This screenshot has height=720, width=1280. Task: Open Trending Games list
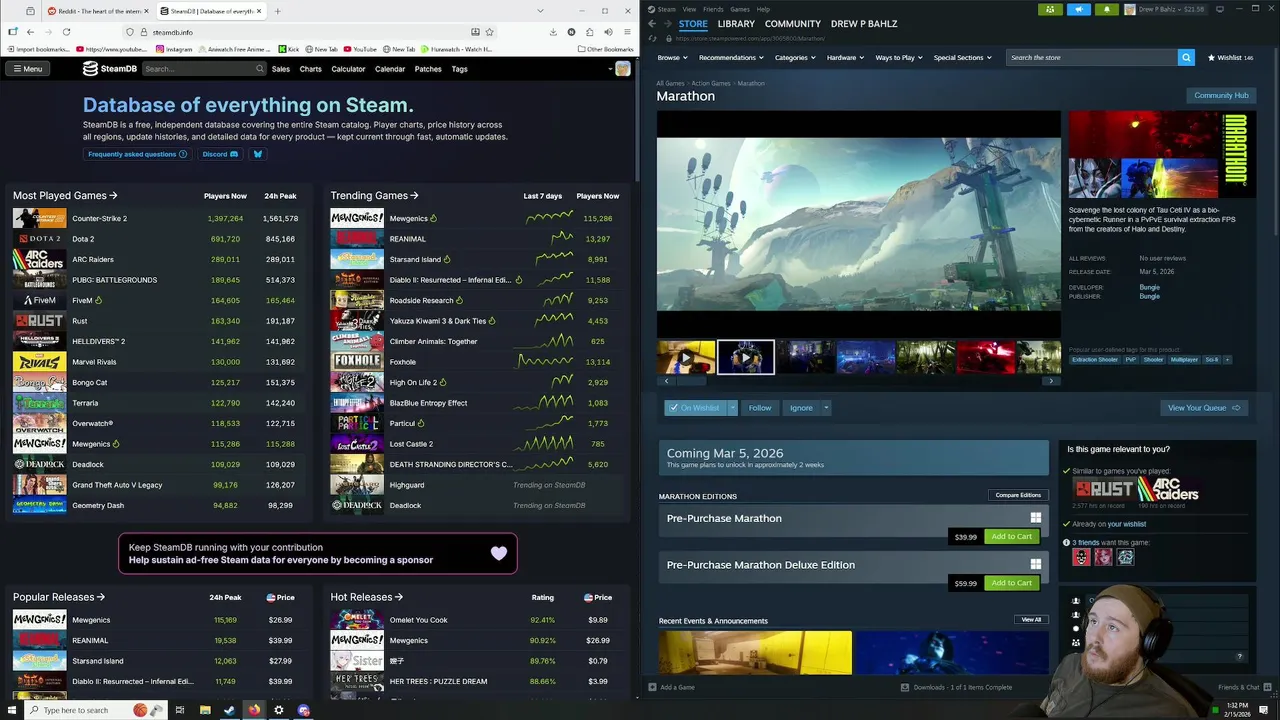coord(374,196)
